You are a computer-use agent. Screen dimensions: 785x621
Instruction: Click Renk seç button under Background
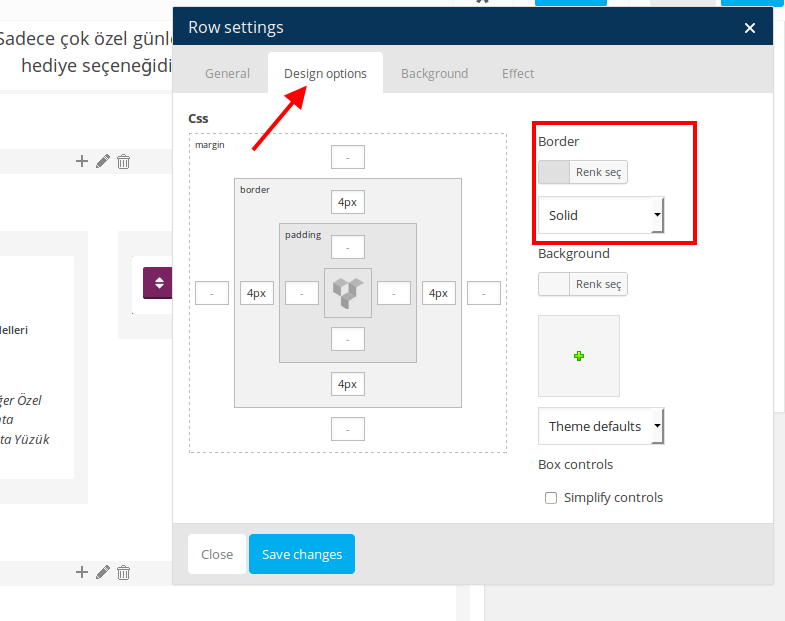pyautogui.click(x=598, y=284)
